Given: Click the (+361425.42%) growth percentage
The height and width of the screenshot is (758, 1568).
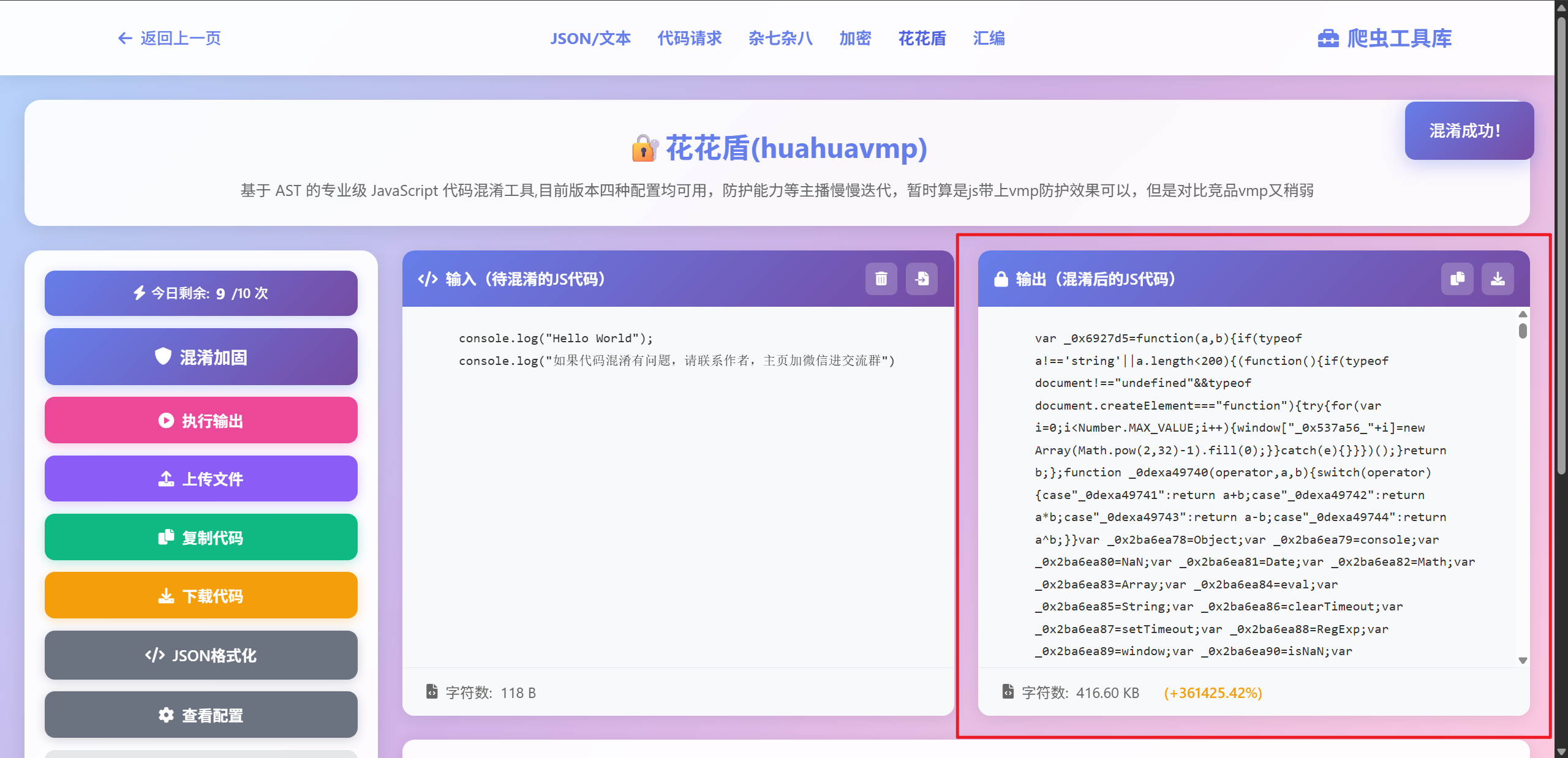Looking at the screenshot, I should 1213,692.
